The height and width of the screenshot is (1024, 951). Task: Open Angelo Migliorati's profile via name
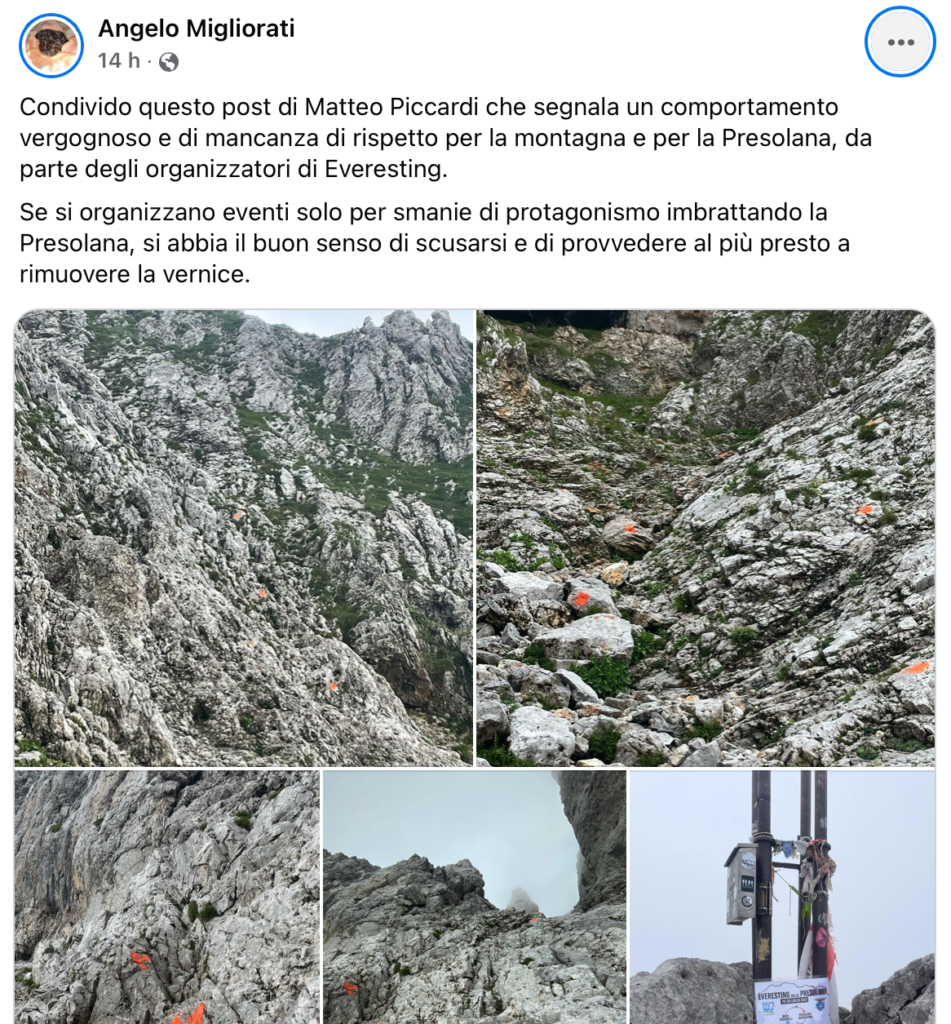(197, 28)
